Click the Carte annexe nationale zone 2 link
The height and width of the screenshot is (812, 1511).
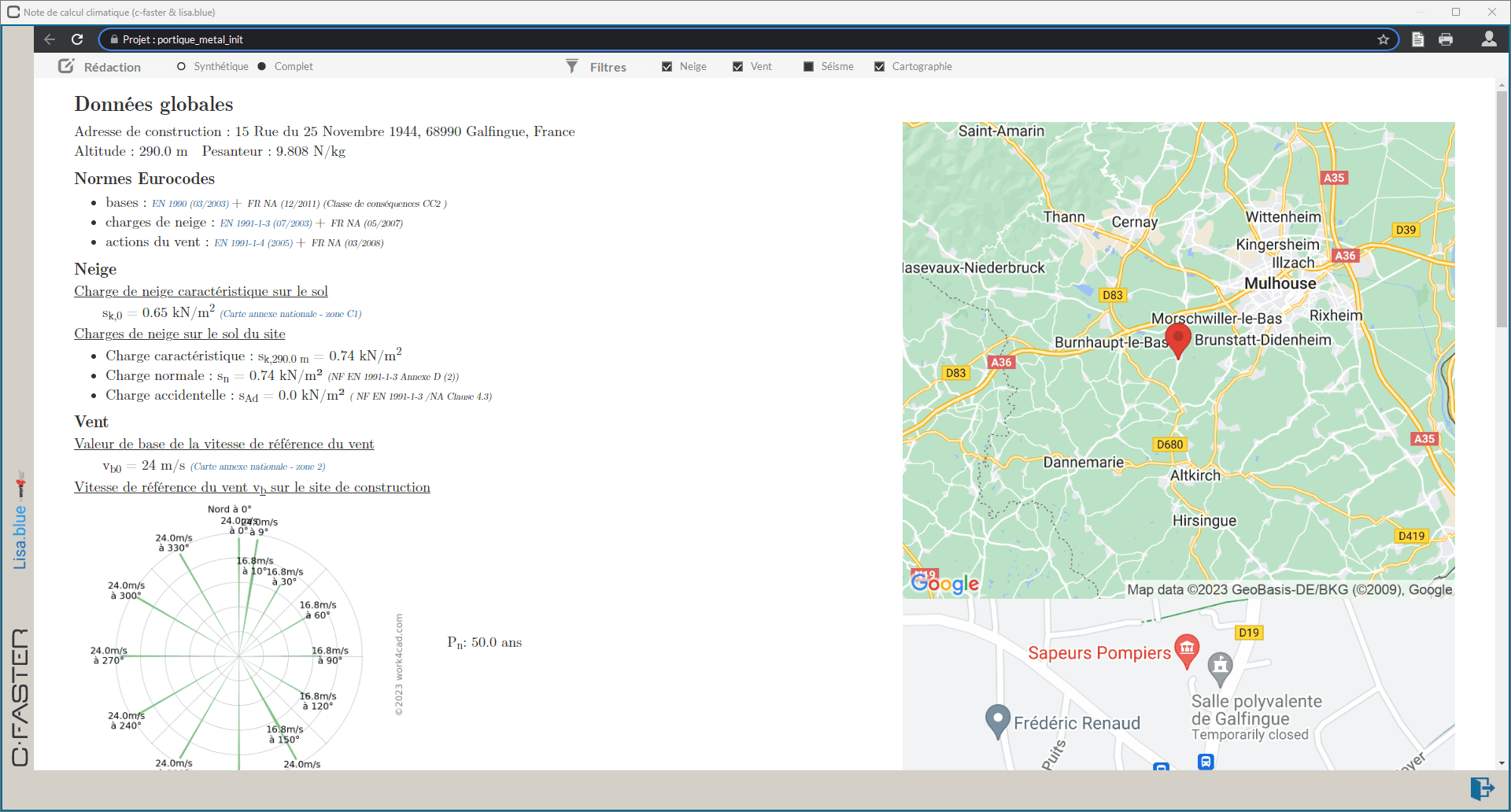258,467
